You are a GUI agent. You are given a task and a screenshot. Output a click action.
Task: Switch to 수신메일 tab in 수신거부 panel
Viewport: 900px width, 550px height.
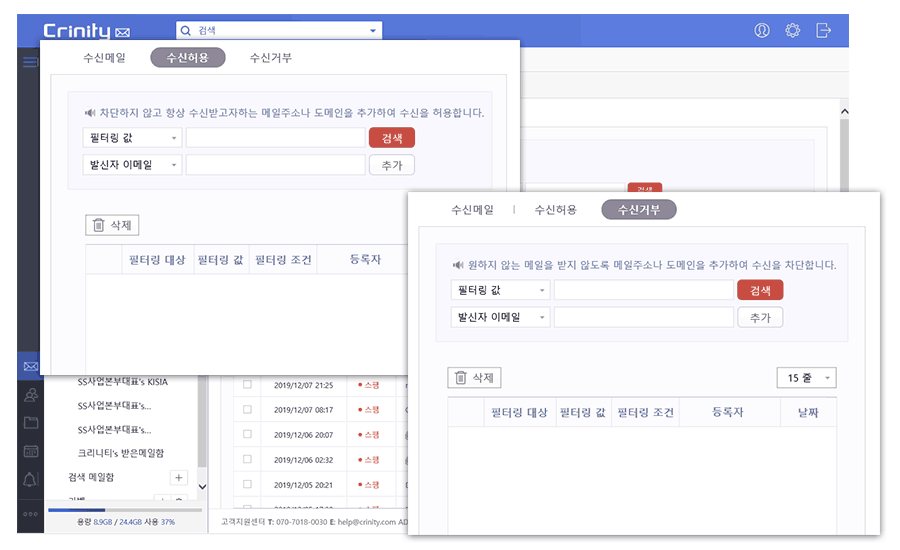coord(472,210)
